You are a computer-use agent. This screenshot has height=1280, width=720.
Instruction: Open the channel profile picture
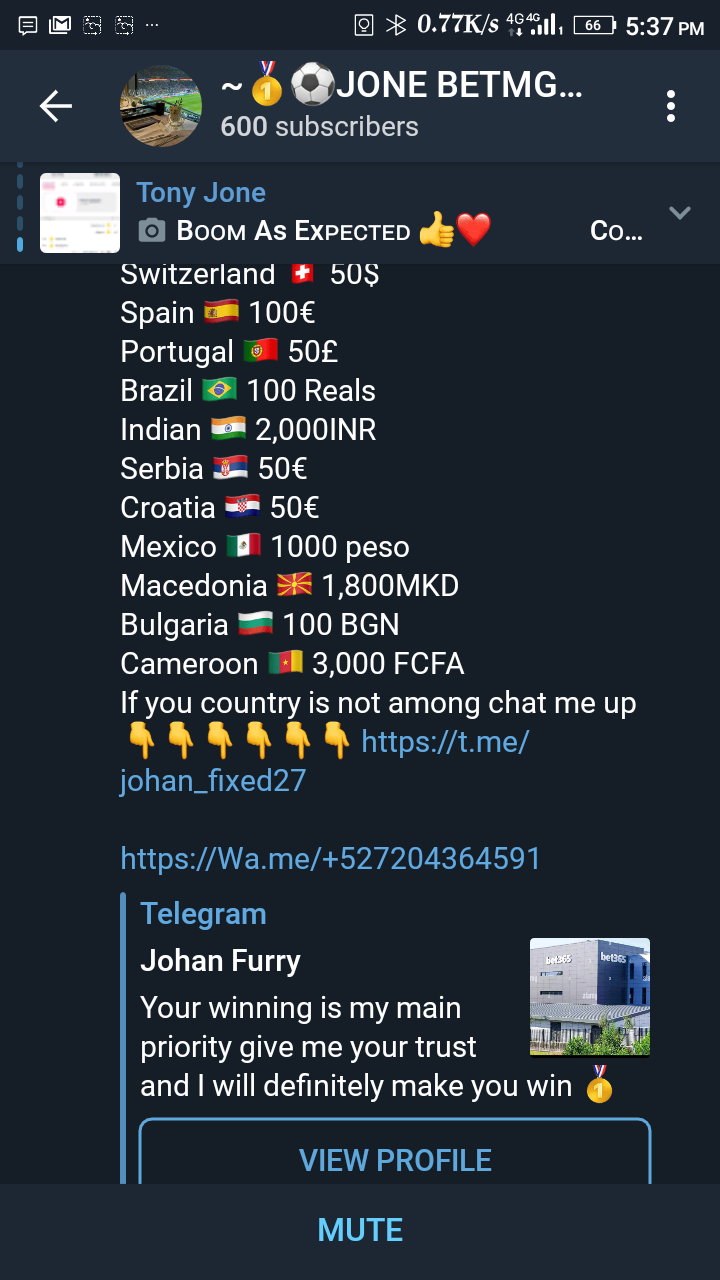pyautogui.click(x=161, y=106)
